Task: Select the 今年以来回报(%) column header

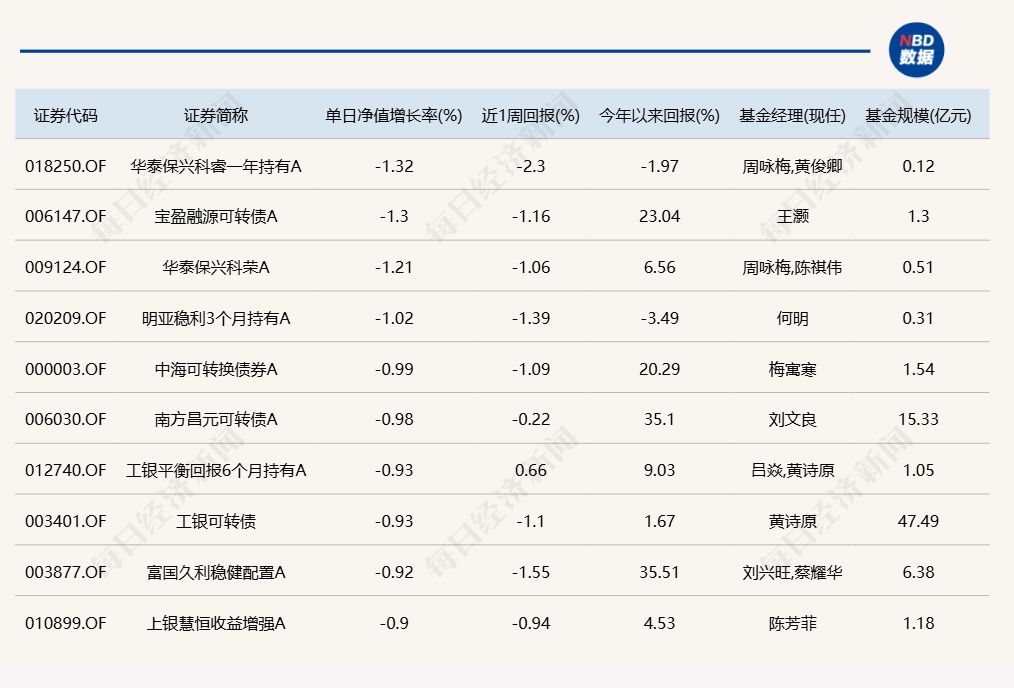Action: [660, 116]
